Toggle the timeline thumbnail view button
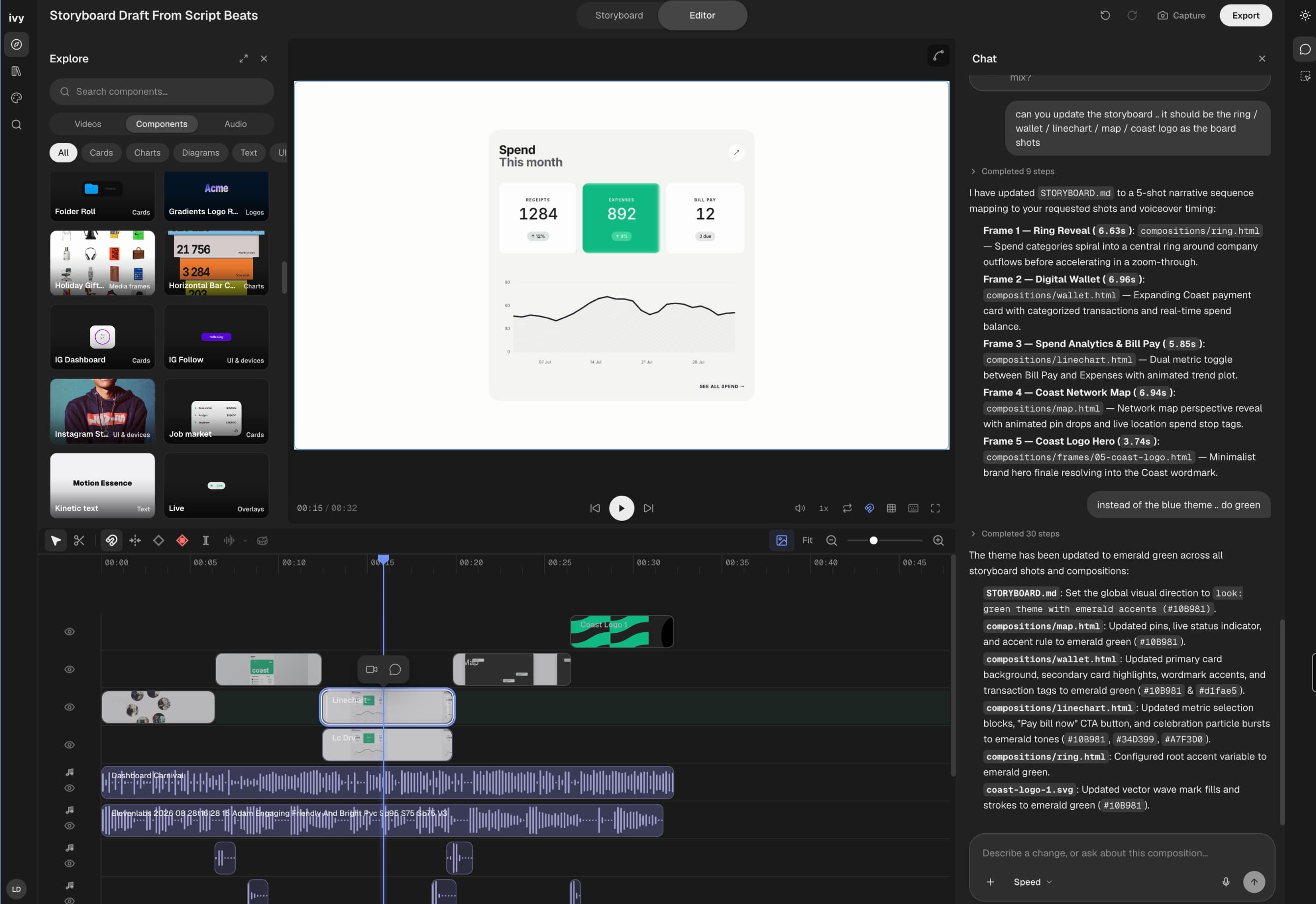Viewport: 1316px width, 904px height. (x=781, y=541)
